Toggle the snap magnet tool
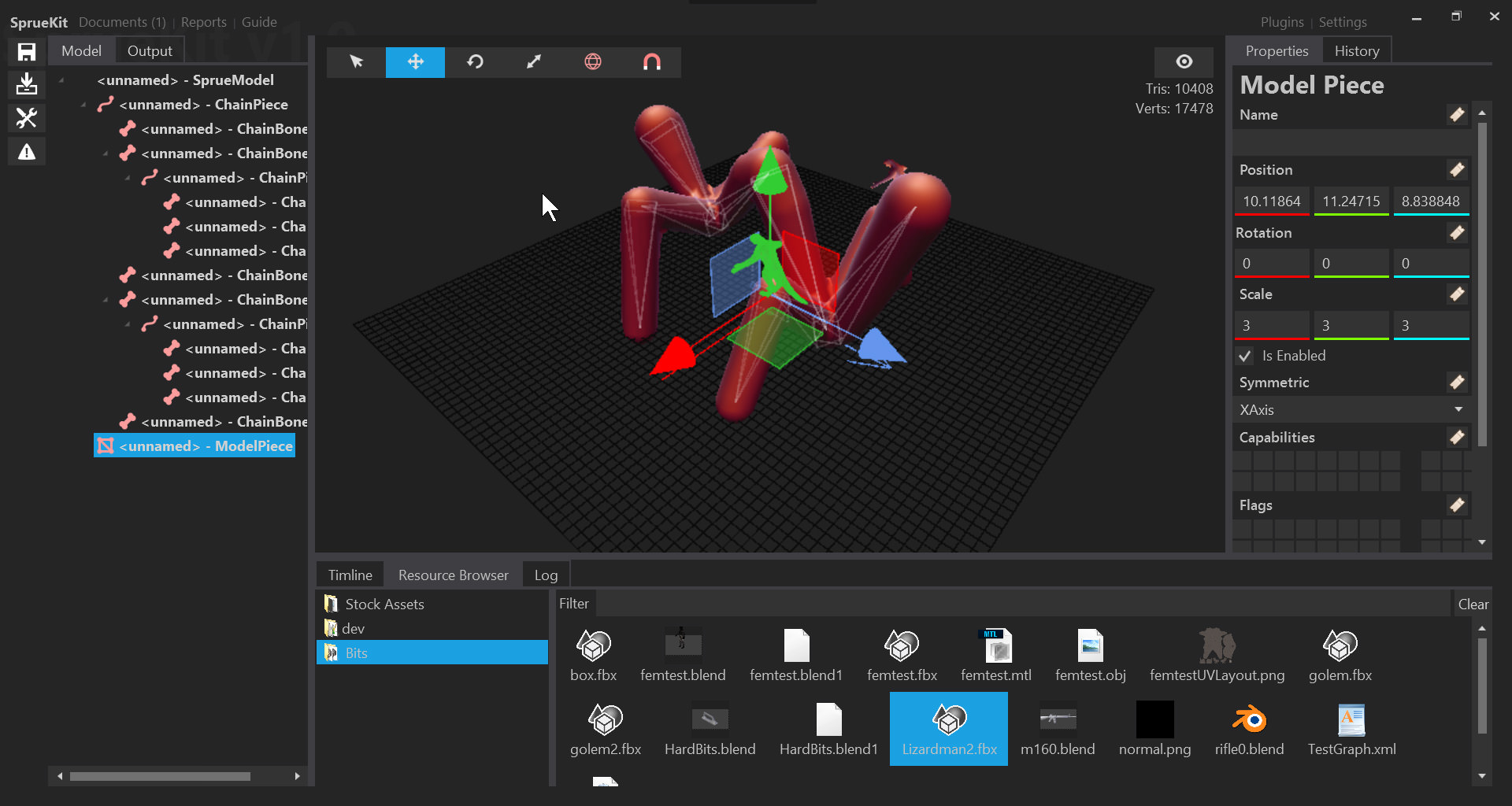 click(x=651, y=62)
